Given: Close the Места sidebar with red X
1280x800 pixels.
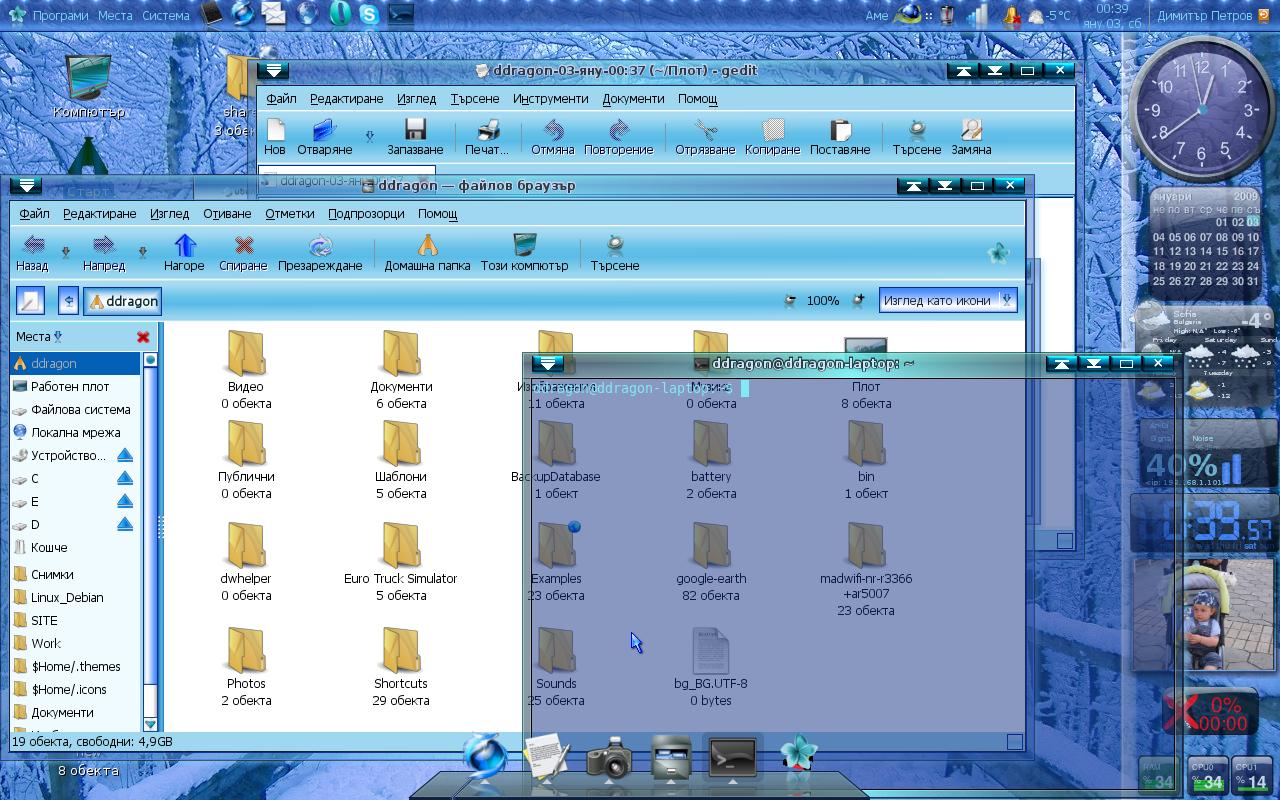Looking at the screenshot, I should 143,337.
